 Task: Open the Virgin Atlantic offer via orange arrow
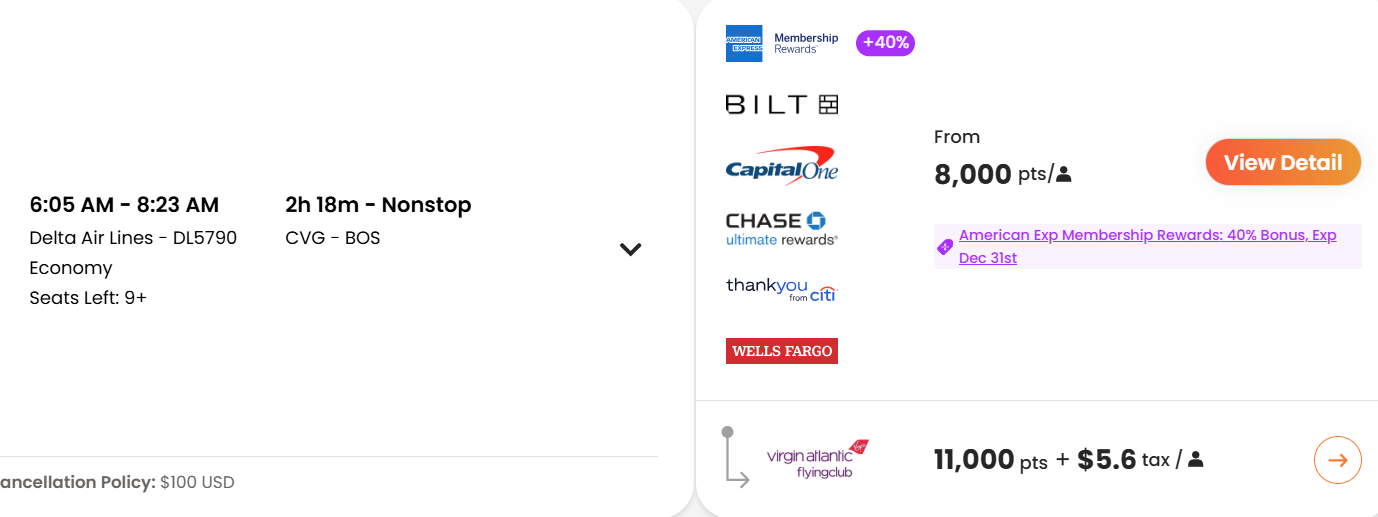click(x=1337, y=460)
